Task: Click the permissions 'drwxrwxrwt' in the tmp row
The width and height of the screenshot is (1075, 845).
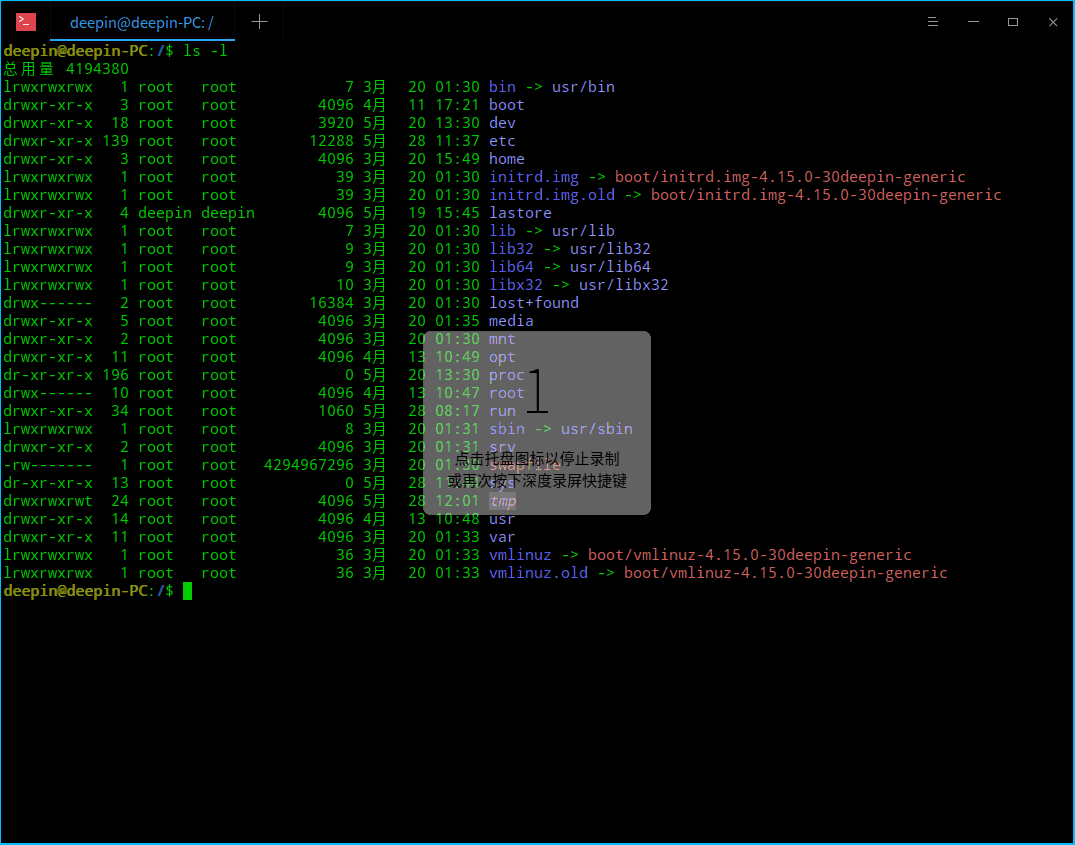Action: 48,501
